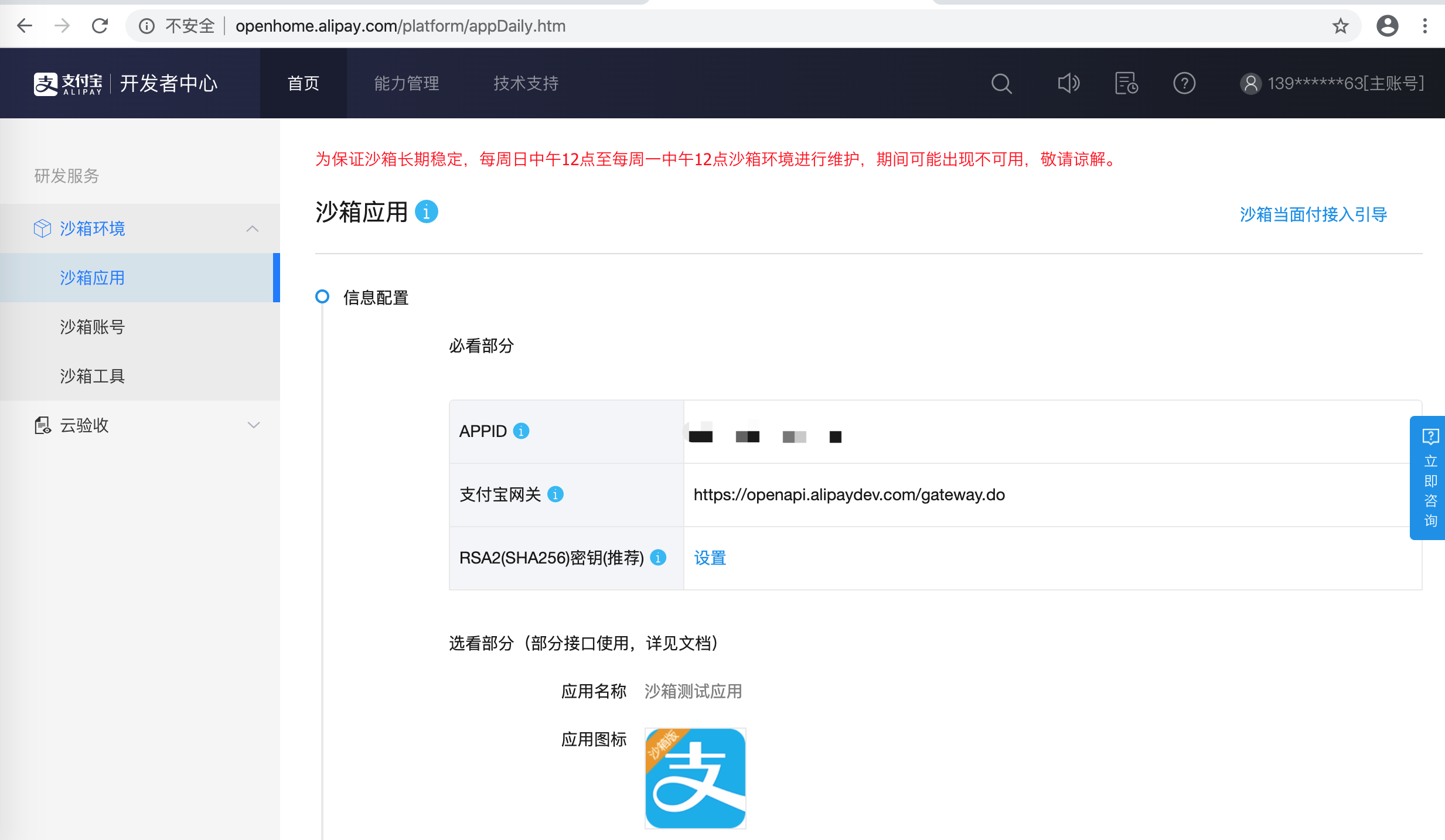Click the 不安全 security label
Screen dimensions: 1445x840
190,26
